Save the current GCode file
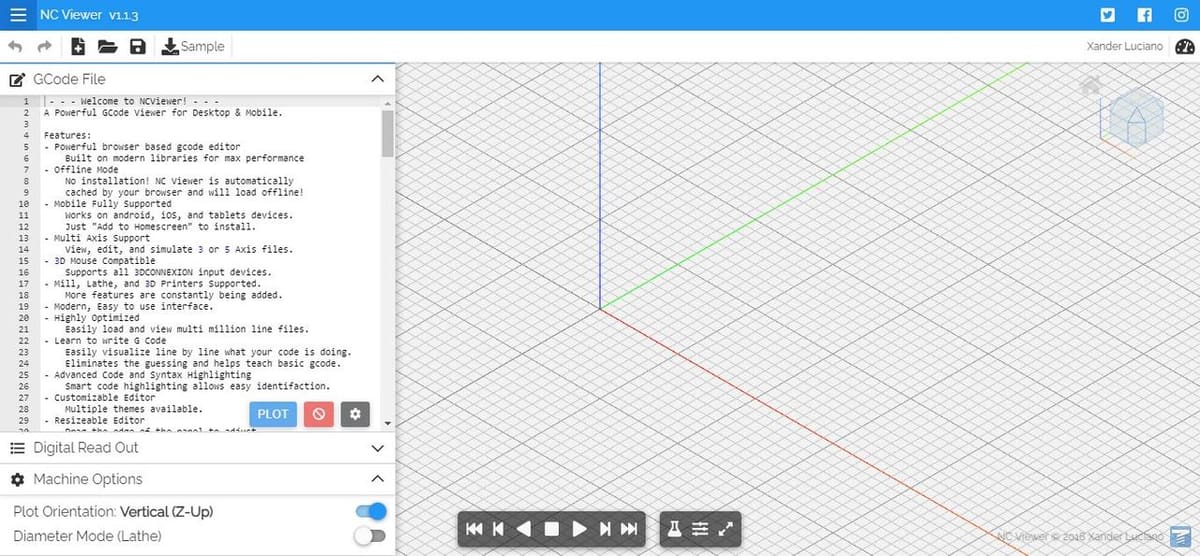The height and width of the screenshot is (556, 1200). [138, 46]
